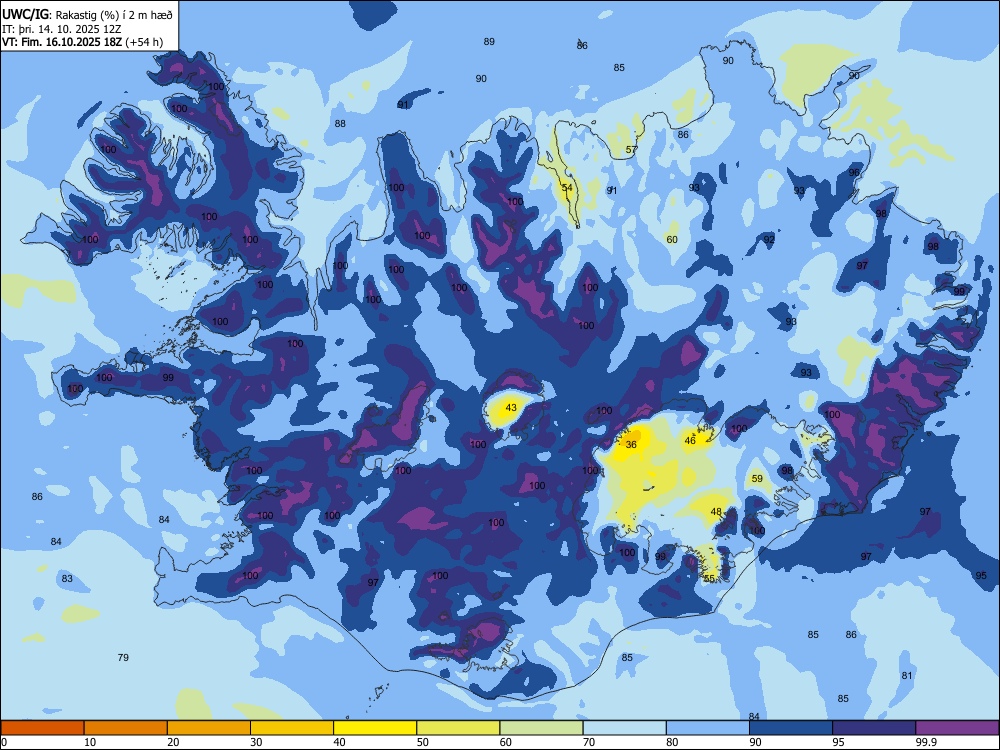Click the 50–60 pale yellow legend swatch
Screen dimensions: 1000x750
[x=458, y=728]
